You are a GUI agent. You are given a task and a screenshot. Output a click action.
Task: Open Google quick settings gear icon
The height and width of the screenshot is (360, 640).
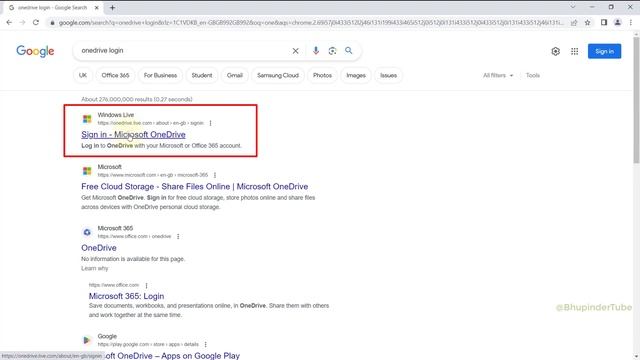click(555, 51)
